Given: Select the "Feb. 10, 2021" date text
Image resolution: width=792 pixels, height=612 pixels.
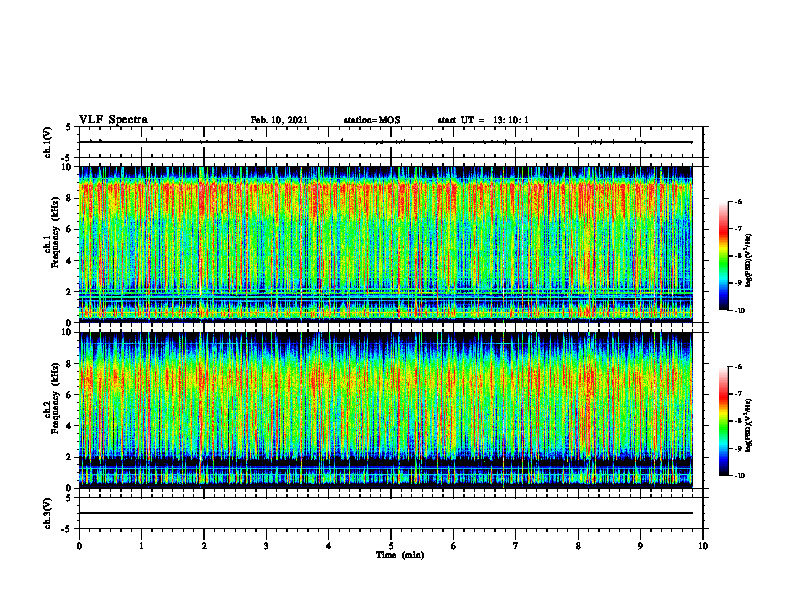Looking at the screenshot, I should pyautogui.click(x=279, y=120).
